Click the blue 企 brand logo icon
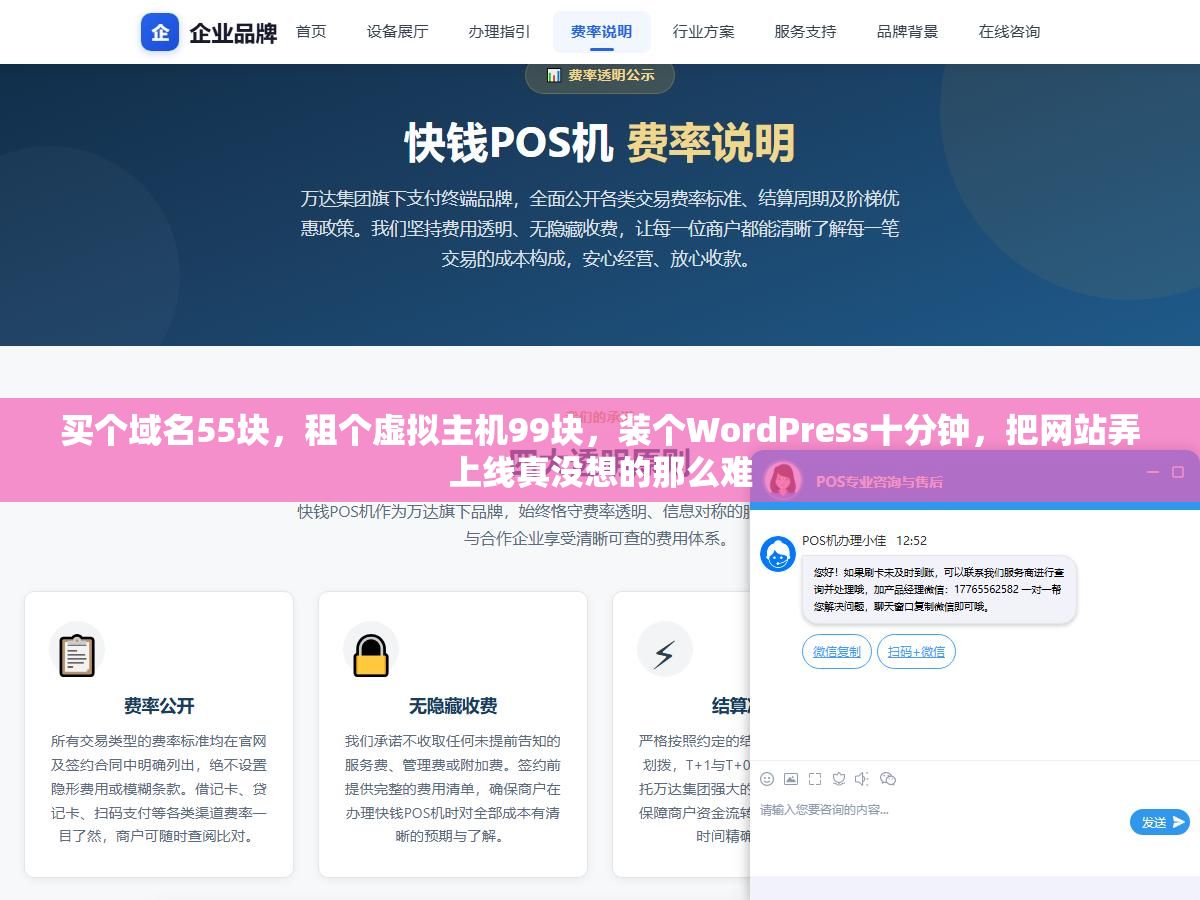1200x900 pixels. pyautogui.click(x=160, y=32)
